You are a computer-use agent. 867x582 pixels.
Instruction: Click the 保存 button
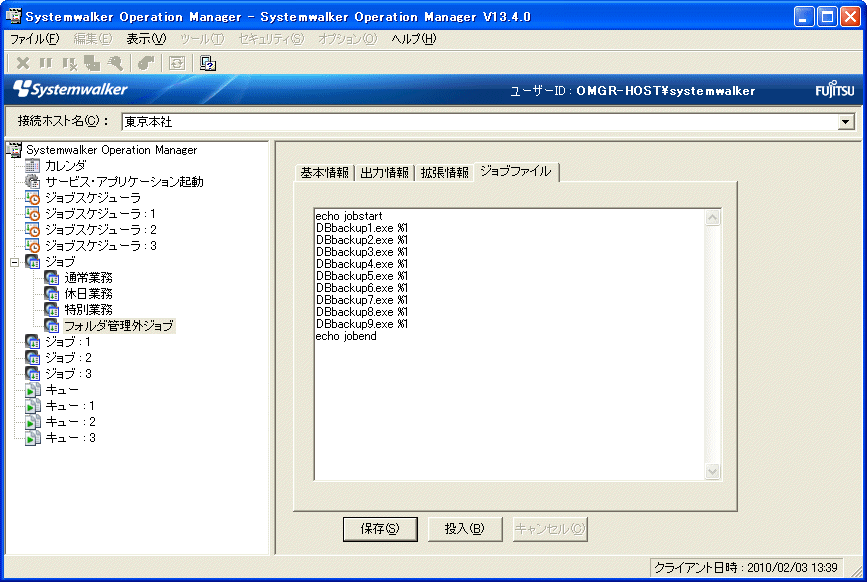pyautogui.click(x=379, y=529)
